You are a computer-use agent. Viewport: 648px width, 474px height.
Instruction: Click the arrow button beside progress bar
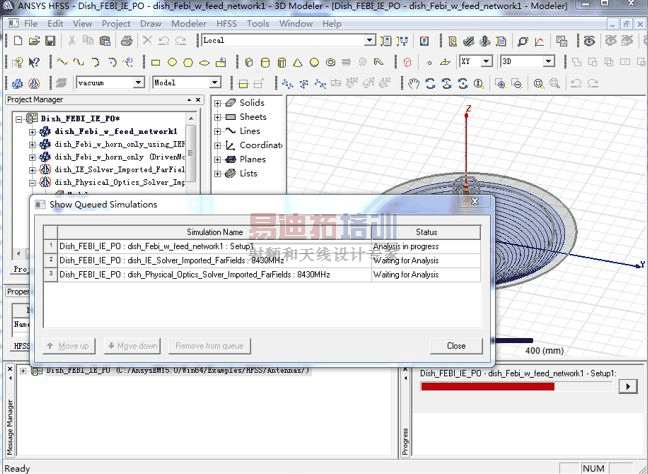pyautogui.click(x=627, y=386)
